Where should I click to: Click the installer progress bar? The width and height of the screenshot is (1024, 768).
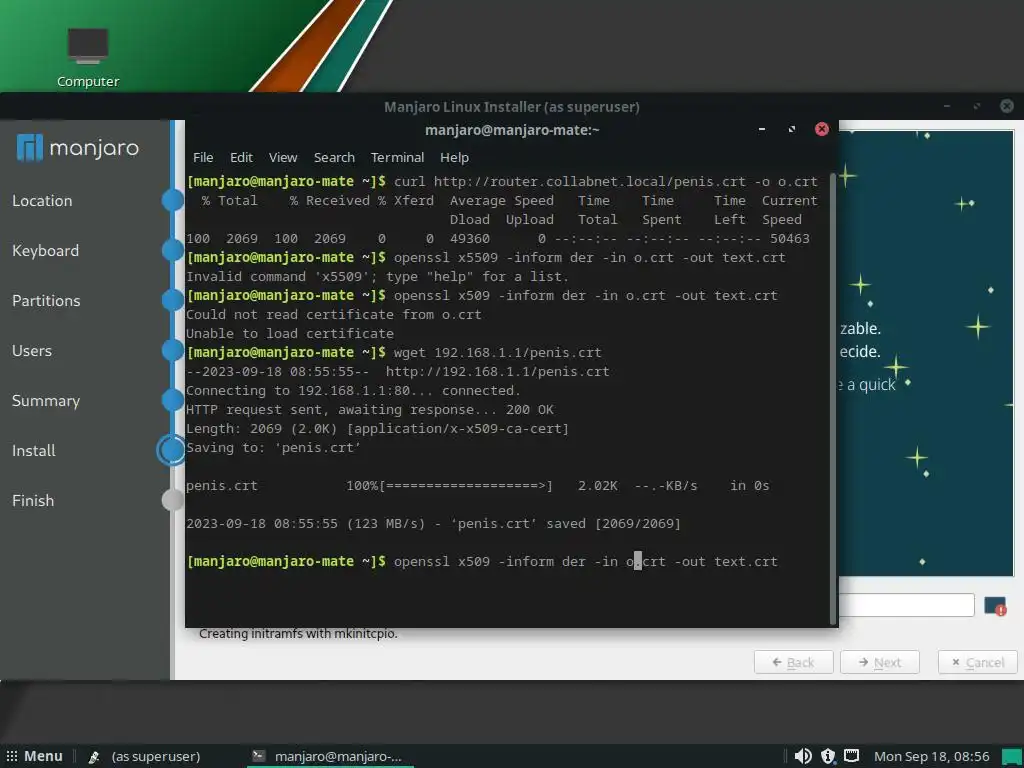click(906, 605)
